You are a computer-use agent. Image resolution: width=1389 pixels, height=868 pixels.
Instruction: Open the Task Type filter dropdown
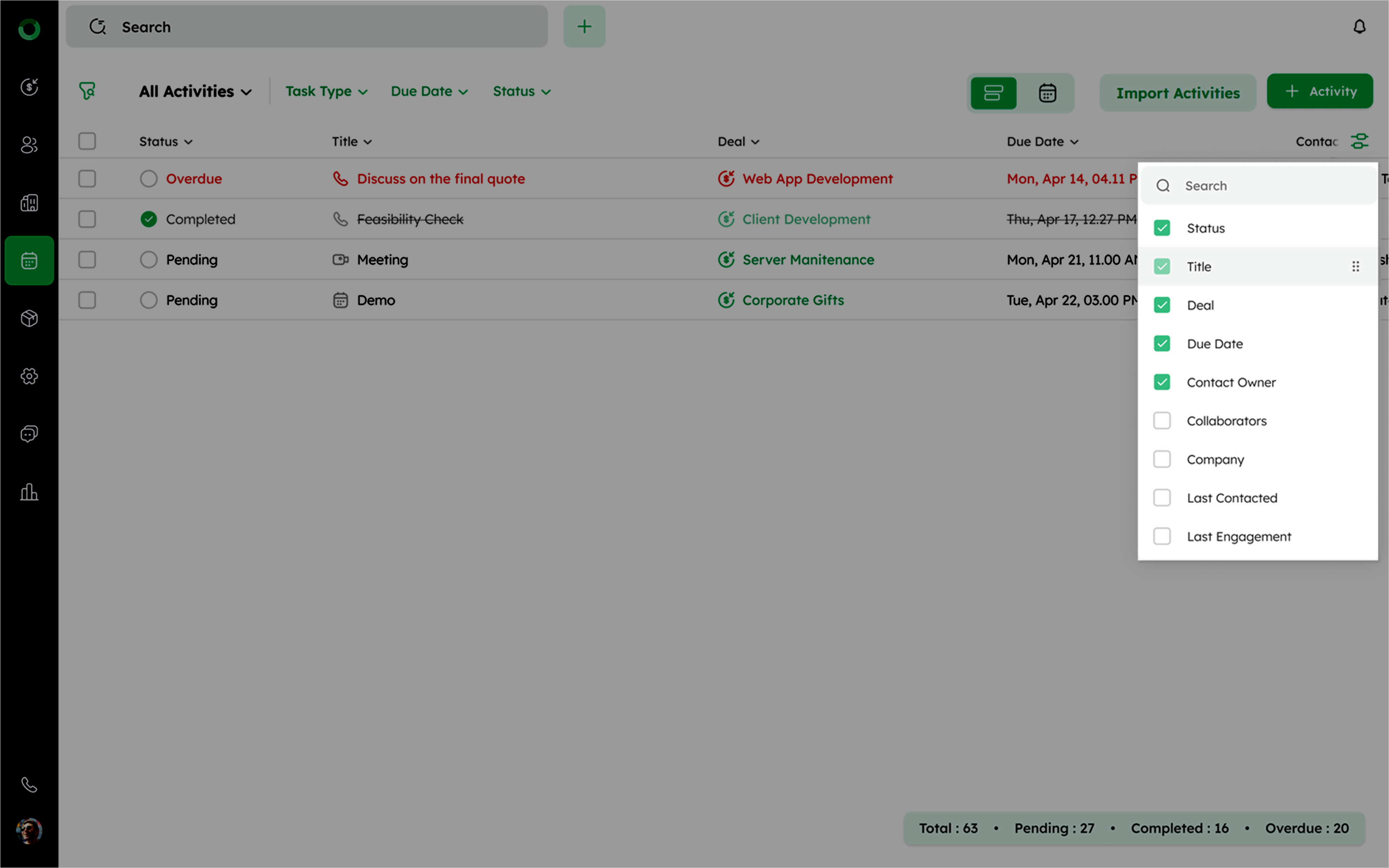tap(326, 91)
